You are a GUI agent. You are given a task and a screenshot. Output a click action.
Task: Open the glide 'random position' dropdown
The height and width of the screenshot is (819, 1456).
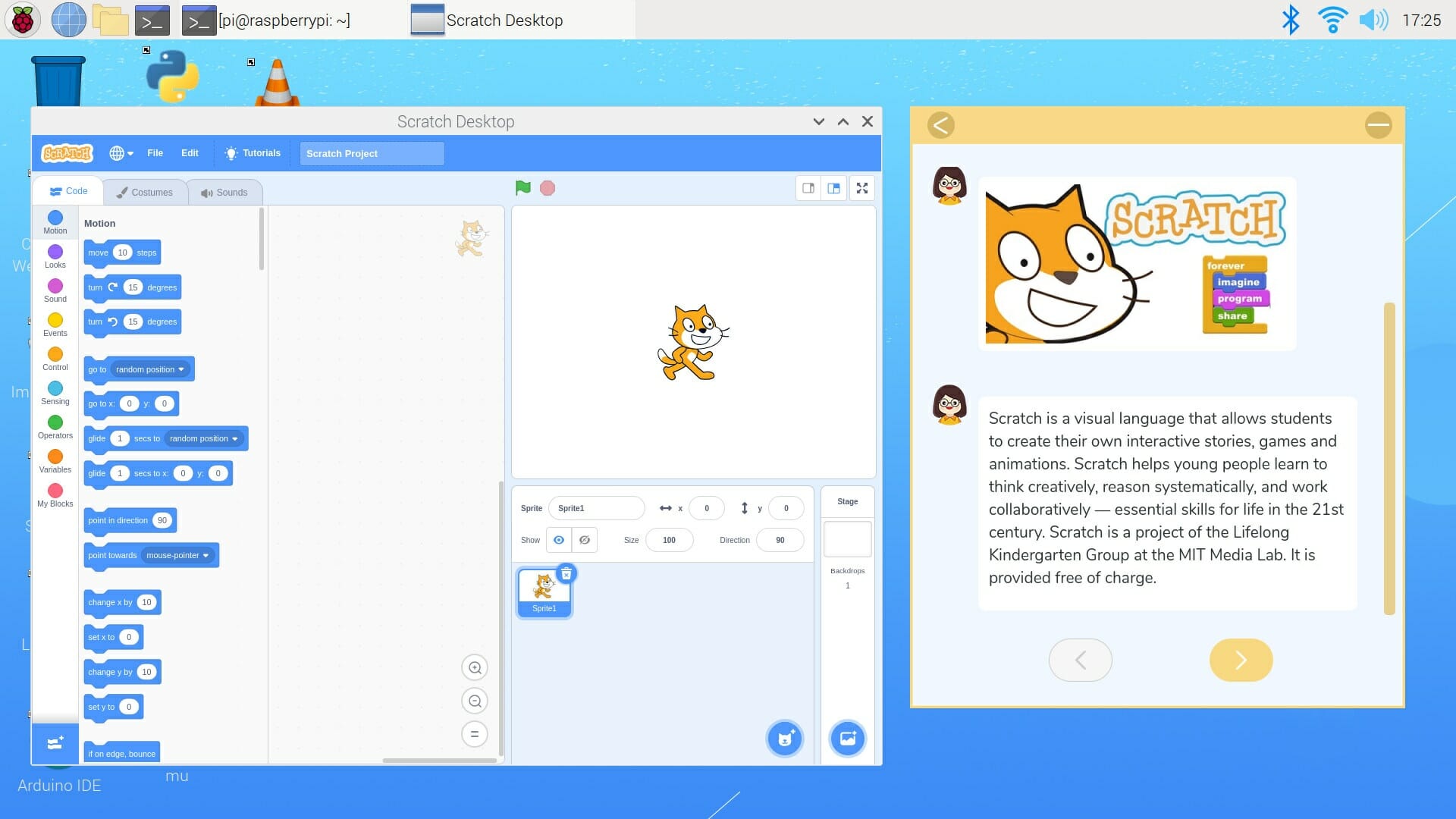point(204,438)
